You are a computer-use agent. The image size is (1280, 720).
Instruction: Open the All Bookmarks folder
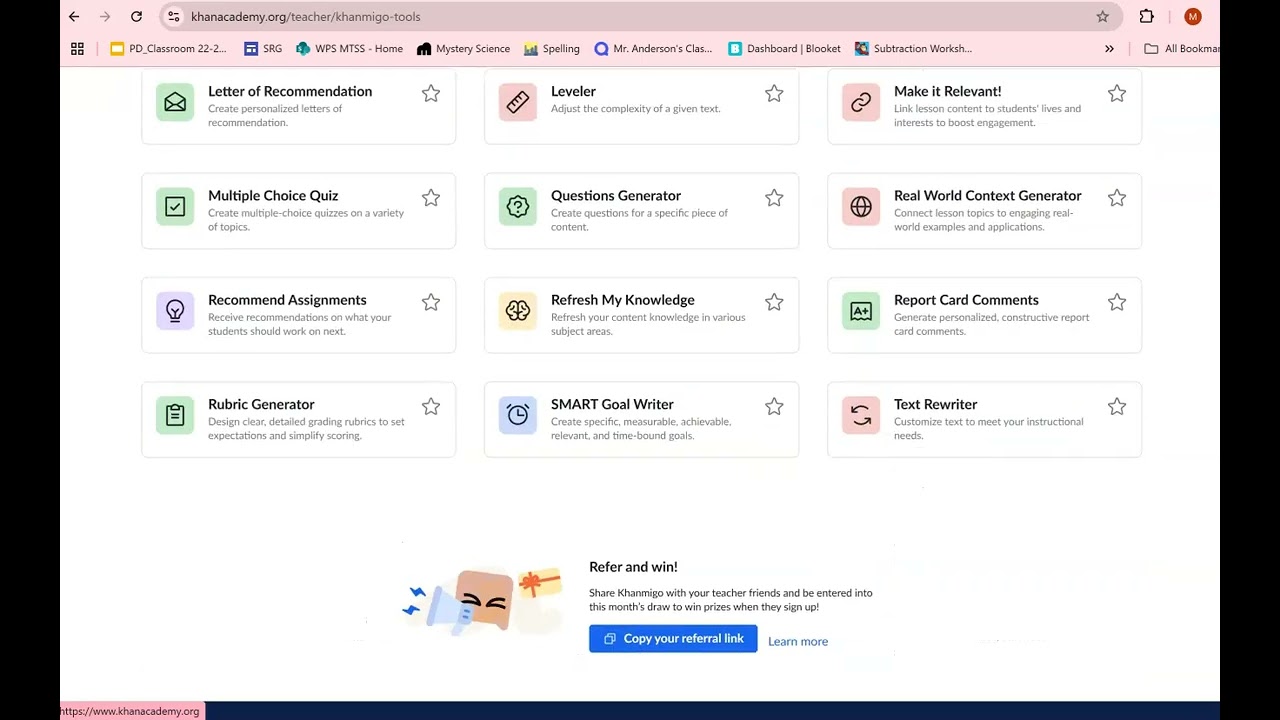(1182, 48)
